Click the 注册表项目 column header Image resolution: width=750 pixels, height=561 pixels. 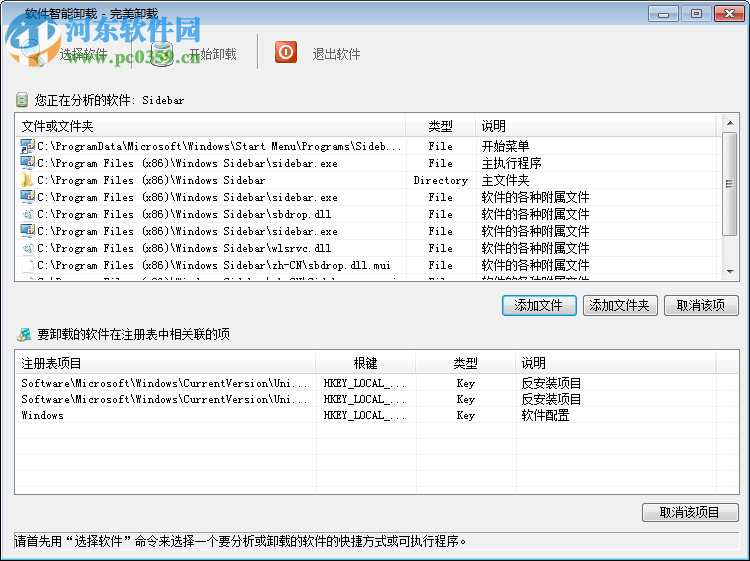point(165,363)
